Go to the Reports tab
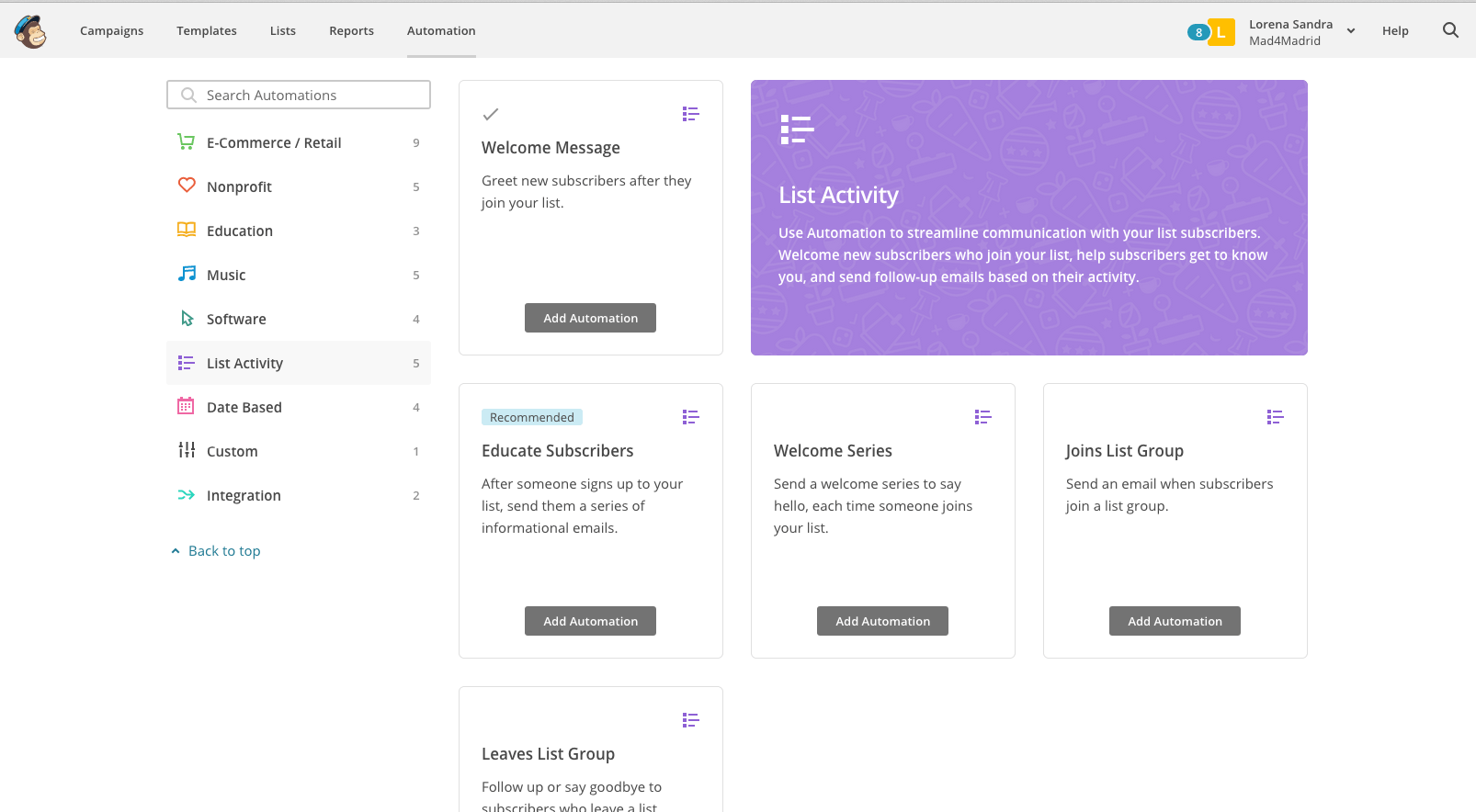 351,30
